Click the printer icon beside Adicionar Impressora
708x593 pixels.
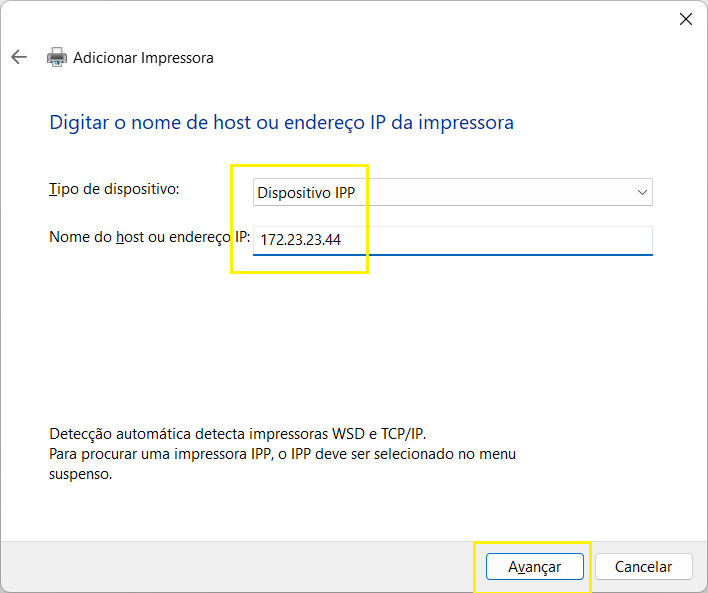coord(57,57)
